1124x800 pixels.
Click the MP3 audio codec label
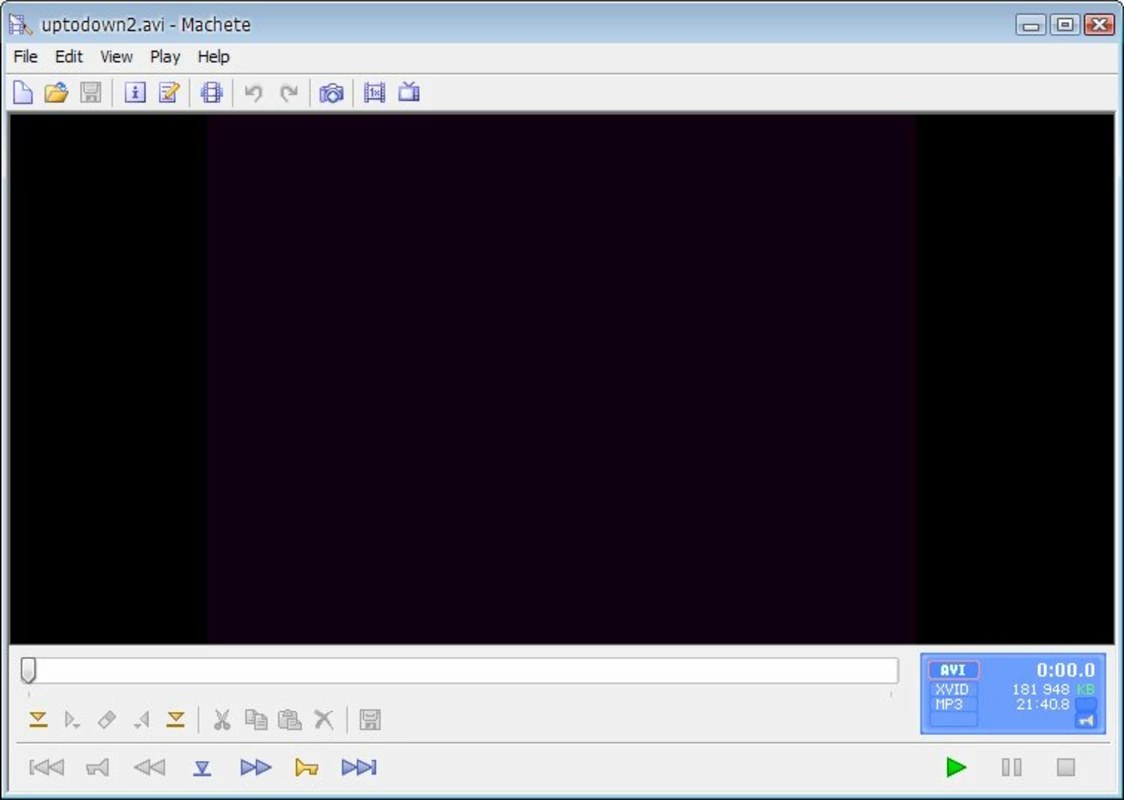tap(949, 704)
